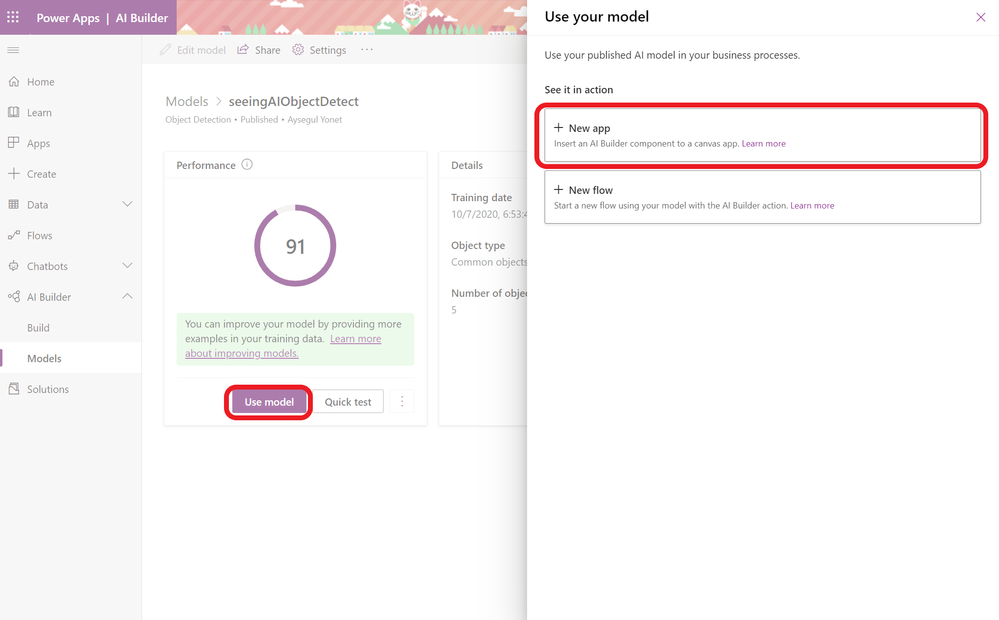Click the Quick test button
Viewport: 999px width, 620px height.
(348, 402)
